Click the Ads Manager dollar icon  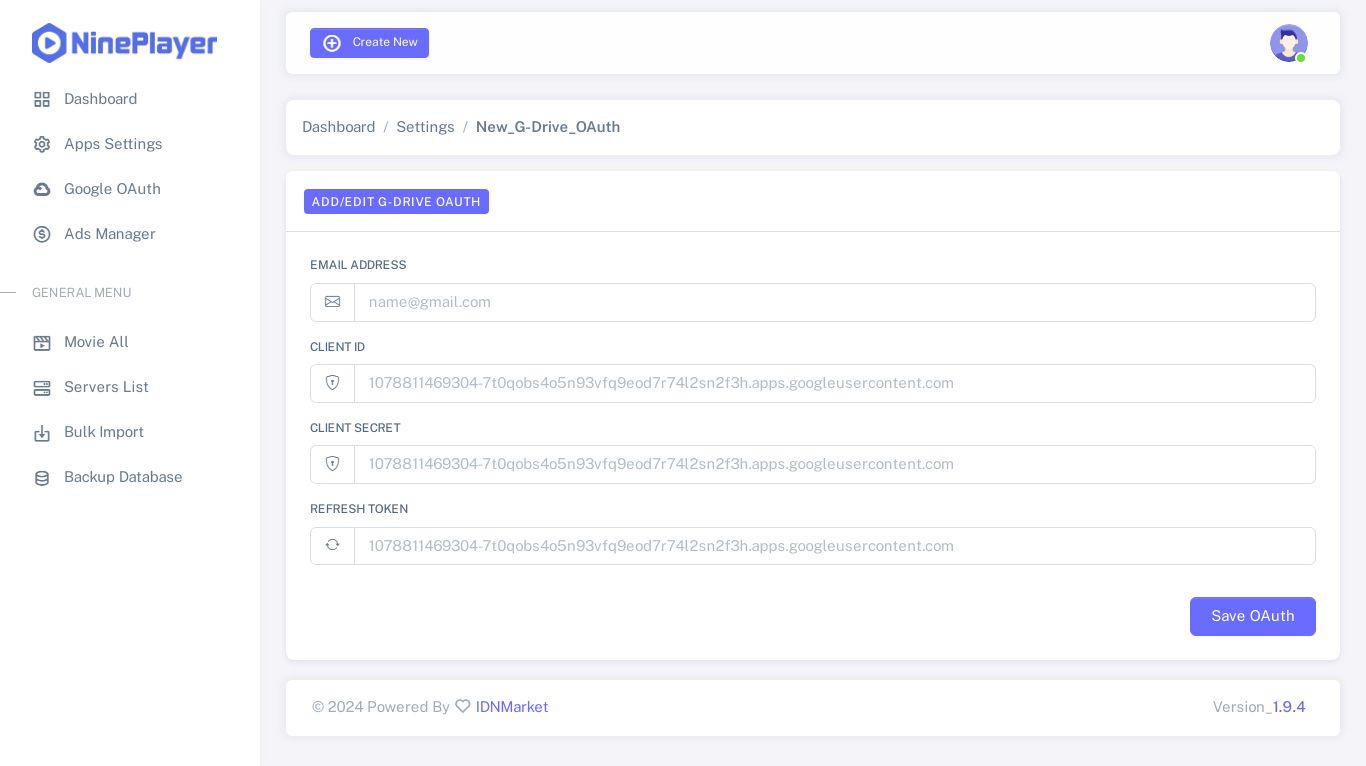42,235
